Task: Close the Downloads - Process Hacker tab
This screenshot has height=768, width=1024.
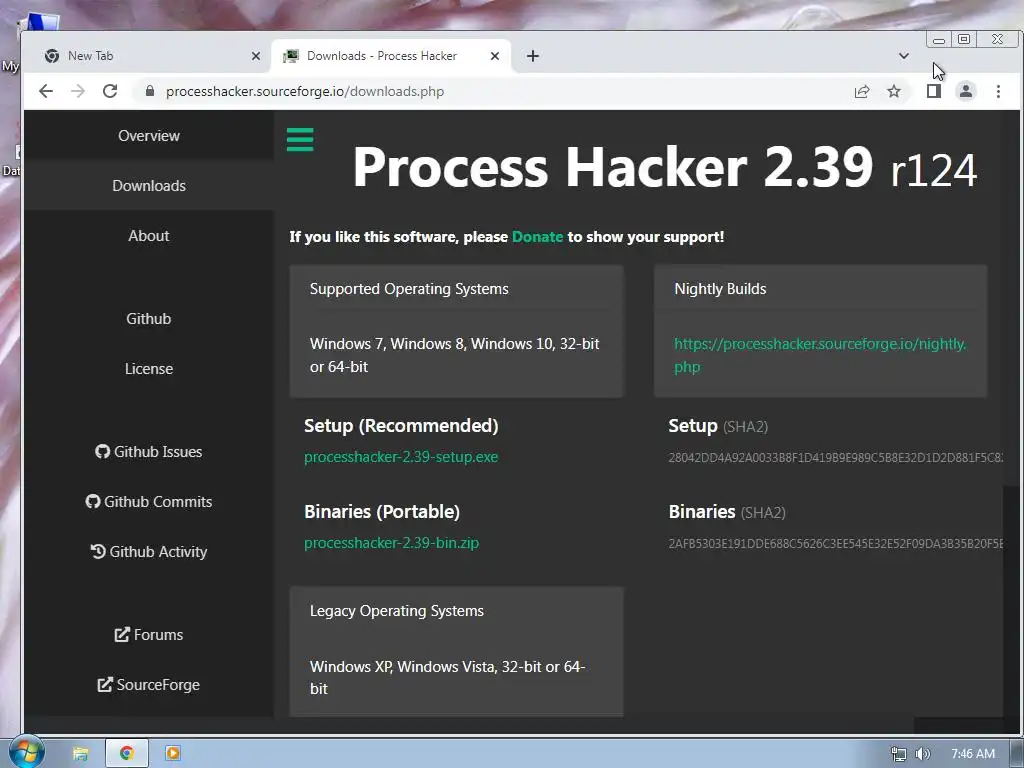Action: 495,56
